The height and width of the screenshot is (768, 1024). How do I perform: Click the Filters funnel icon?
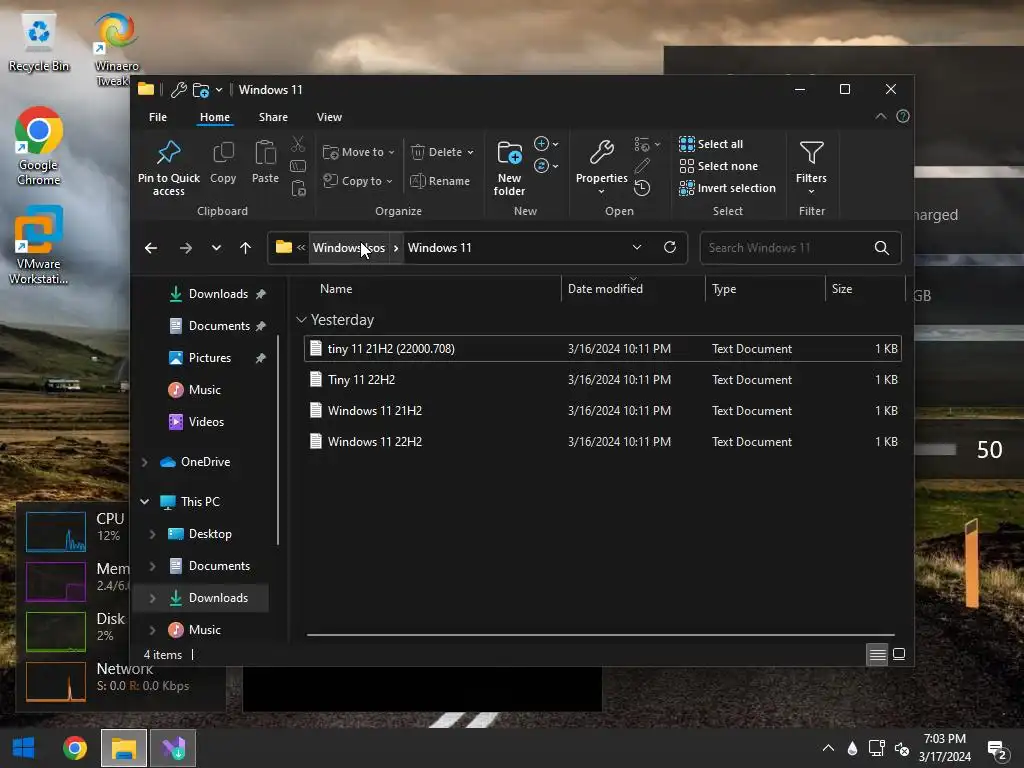pyautogui.click(x=811, y=153)
